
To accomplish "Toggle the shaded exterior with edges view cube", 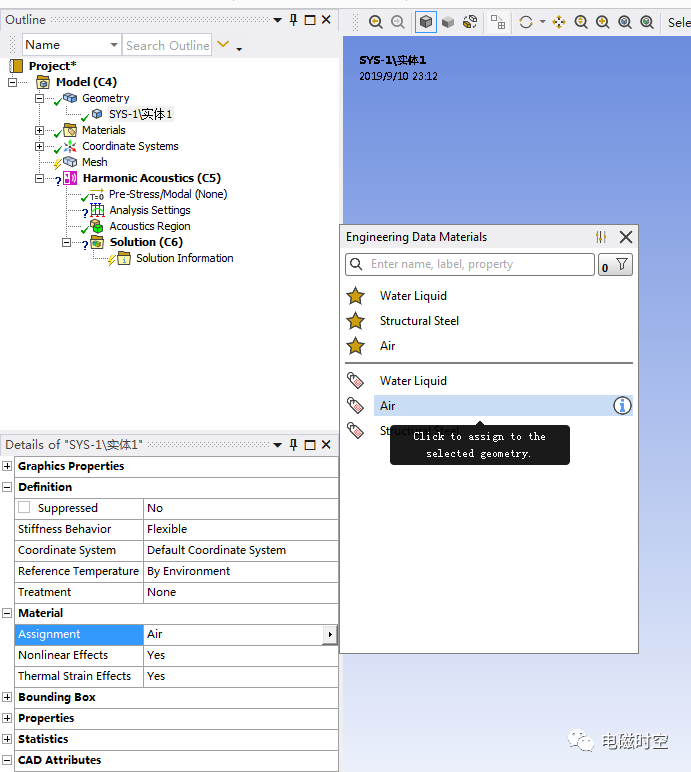I will click(426, 22).
